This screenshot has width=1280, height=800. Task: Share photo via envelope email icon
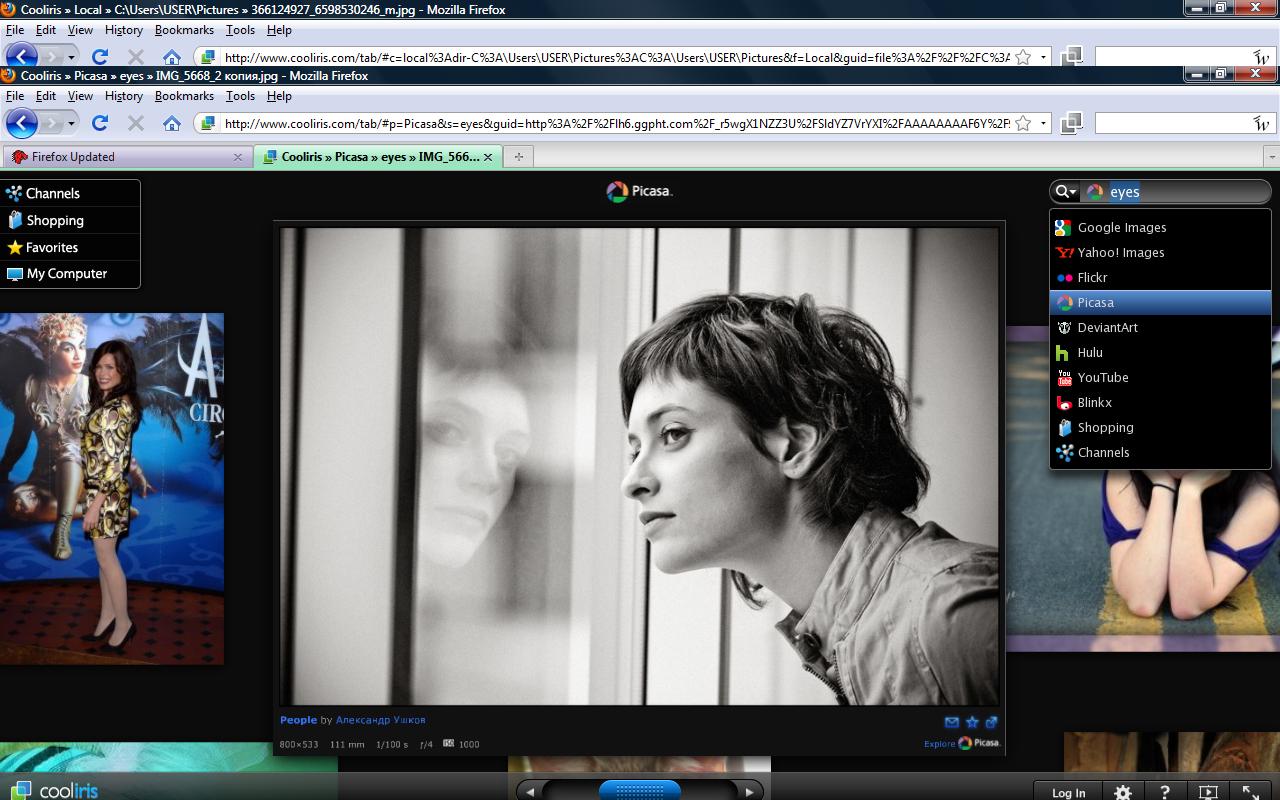coord(951,722)
